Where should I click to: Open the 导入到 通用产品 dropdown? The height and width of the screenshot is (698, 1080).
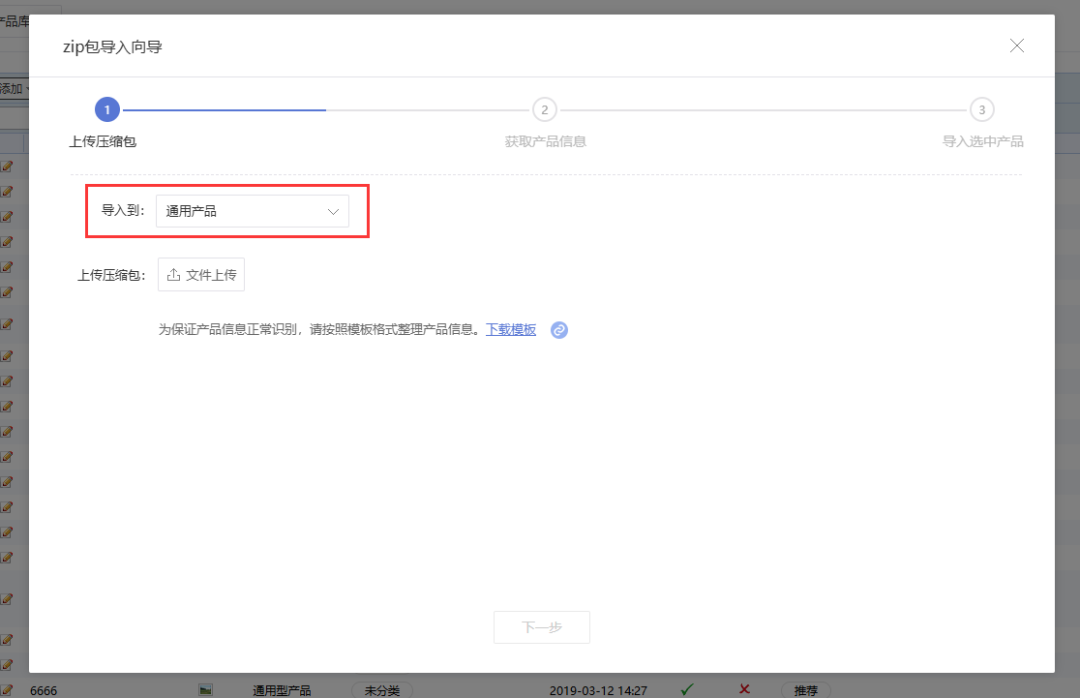pyautogui.click(x=252, y=211)
